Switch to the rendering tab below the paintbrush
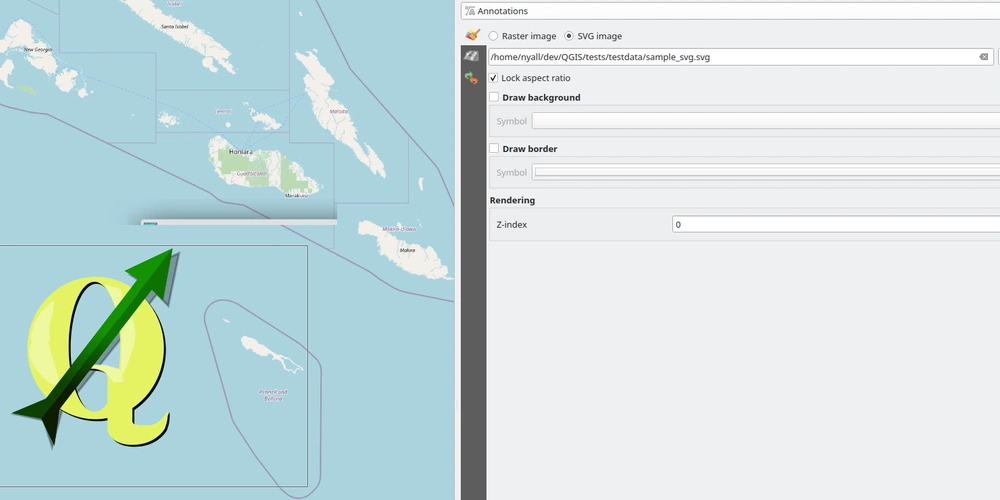Screen dimensions: 1000x500 (472, 56)
